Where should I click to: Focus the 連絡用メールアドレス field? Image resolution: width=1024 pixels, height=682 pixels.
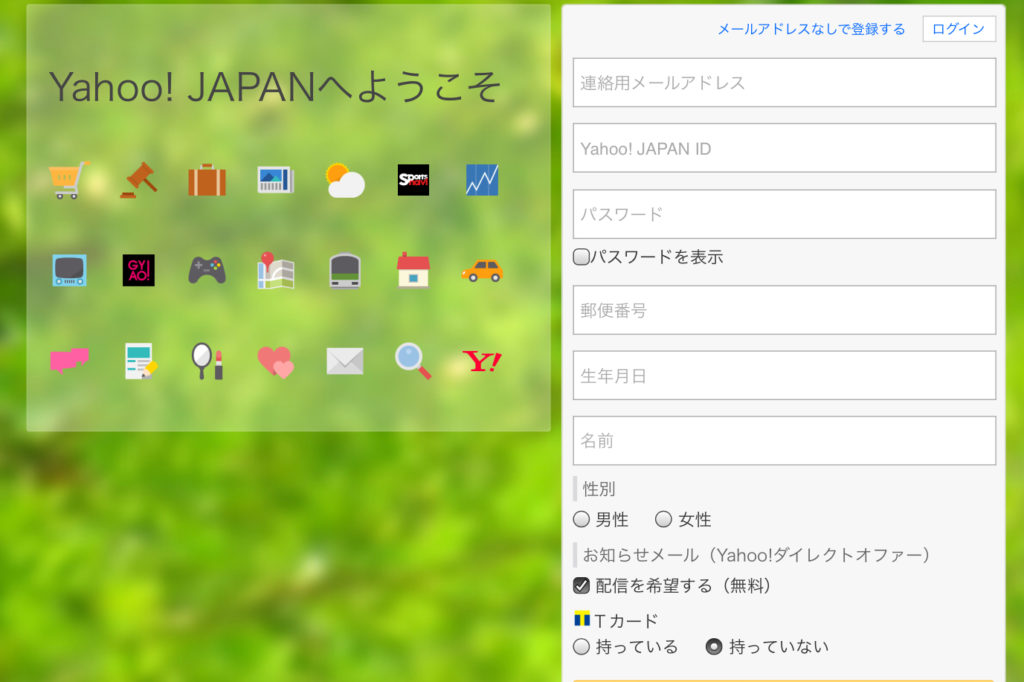[784, 82]
